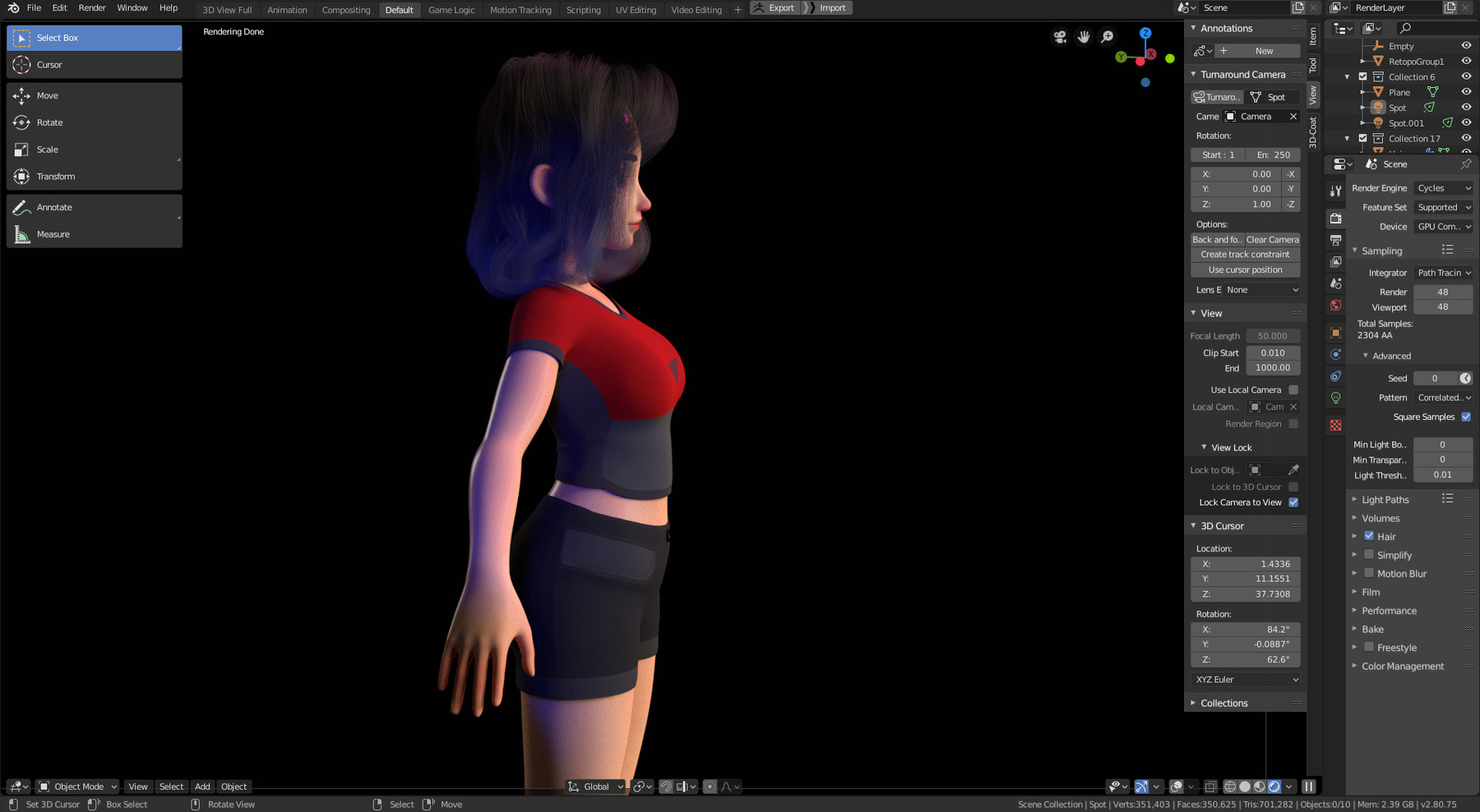Pause the viewport render preview
Viewport: 1480px width, 812px height.
[1309, 787]
